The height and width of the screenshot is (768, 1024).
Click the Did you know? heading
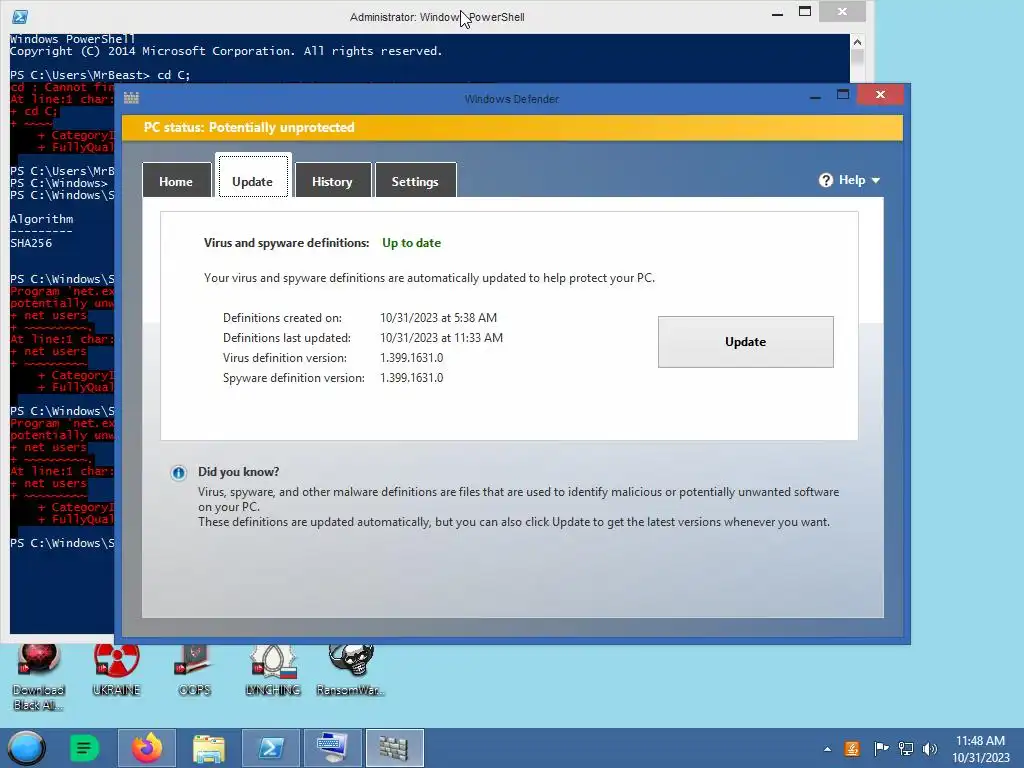point(238,472)
